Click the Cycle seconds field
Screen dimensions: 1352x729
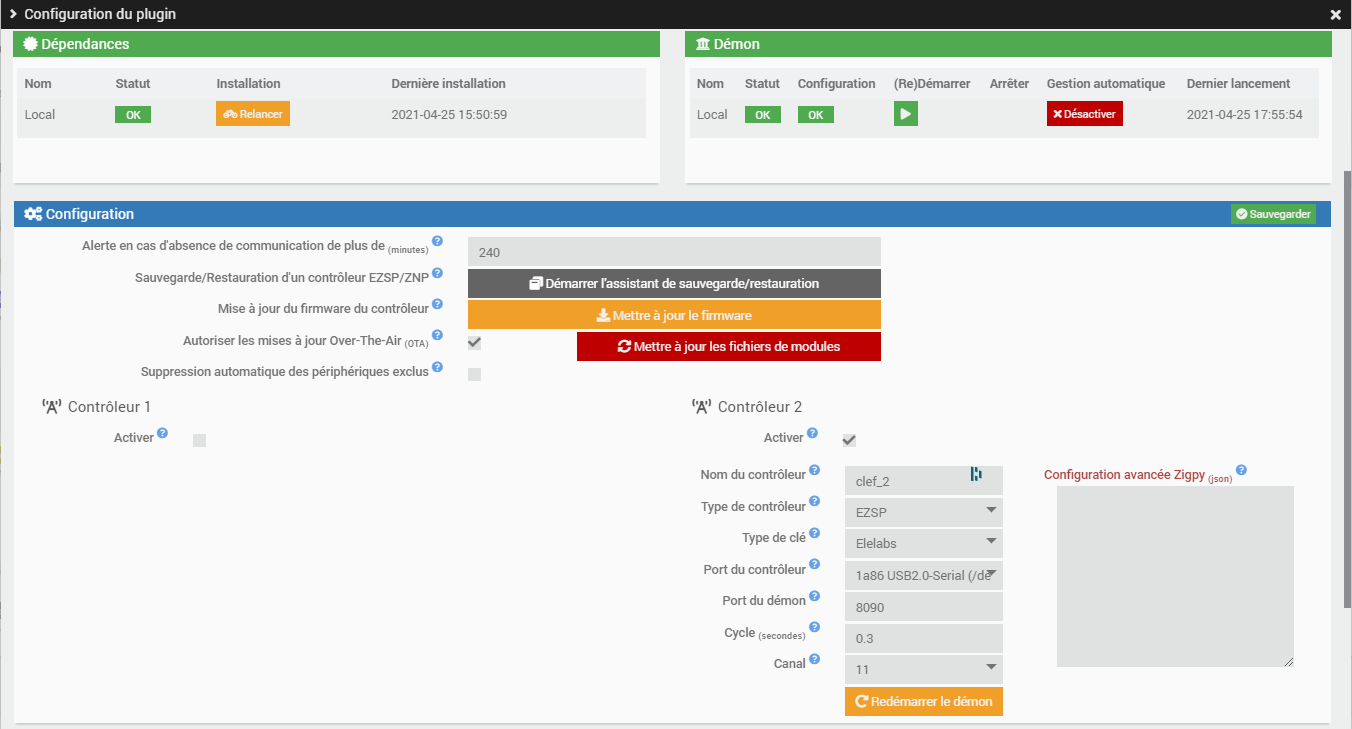[x=924, y=638]
